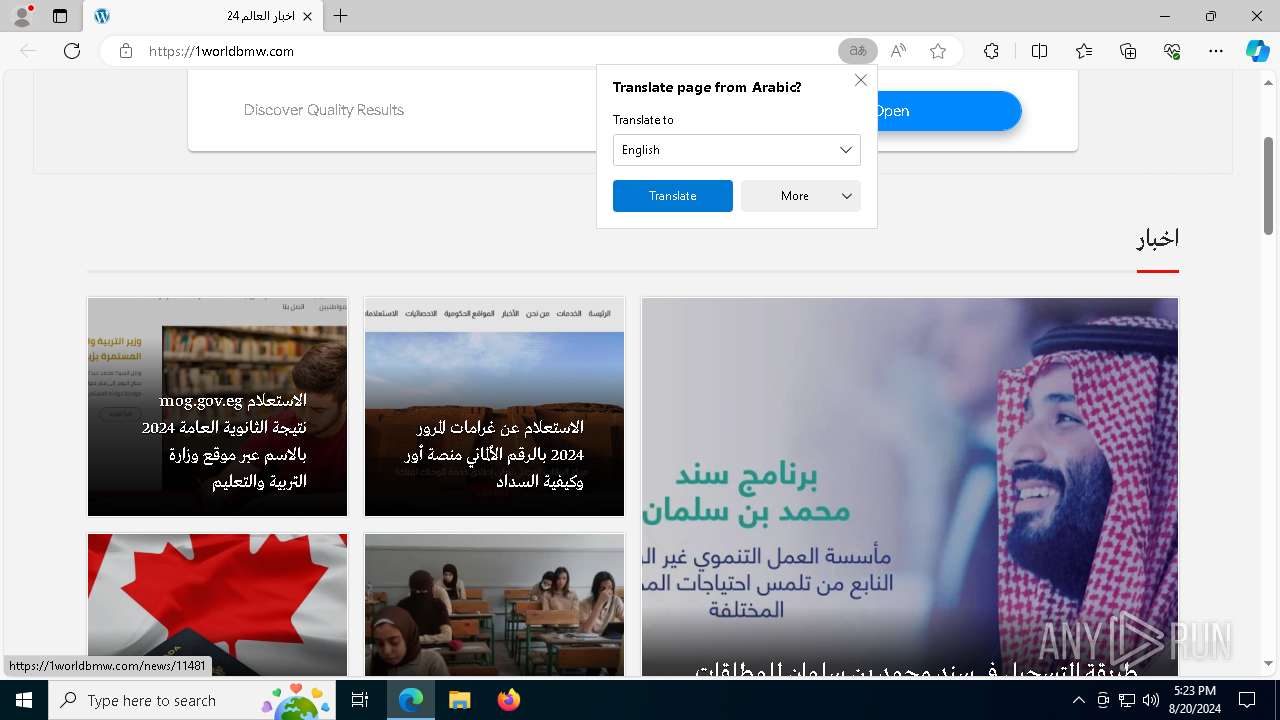Image resolution: width=1280 pixels, height=720 pixels.
Task: Close the Translate page popup
Action: pos(860,80)
